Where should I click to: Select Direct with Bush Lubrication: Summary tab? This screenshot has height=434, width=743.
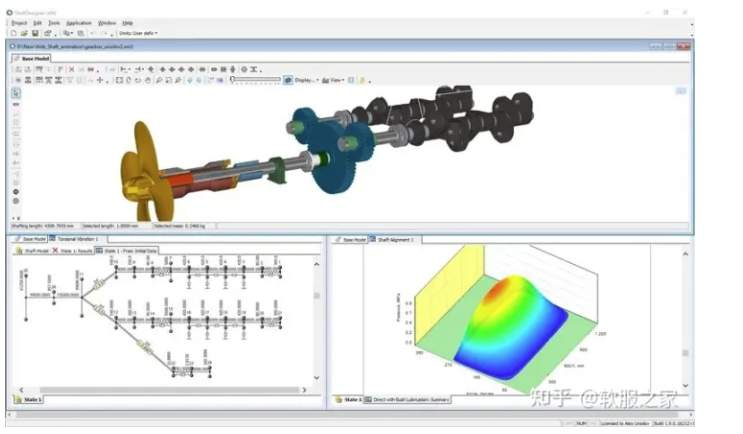point(407,400)
